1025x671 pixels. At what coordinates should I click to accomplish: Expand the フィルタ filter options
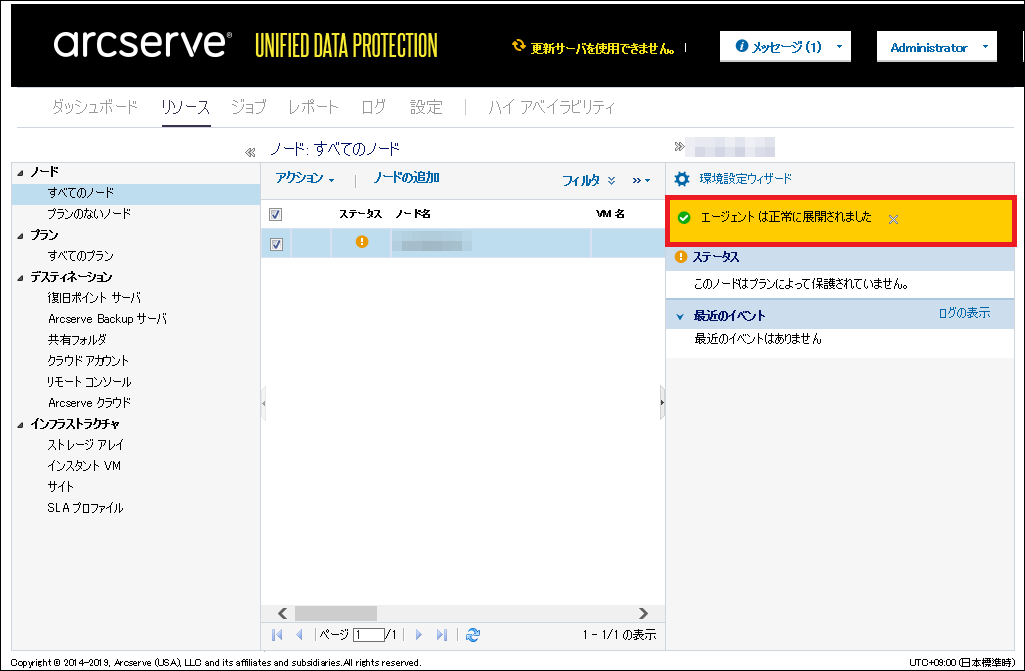588,181
